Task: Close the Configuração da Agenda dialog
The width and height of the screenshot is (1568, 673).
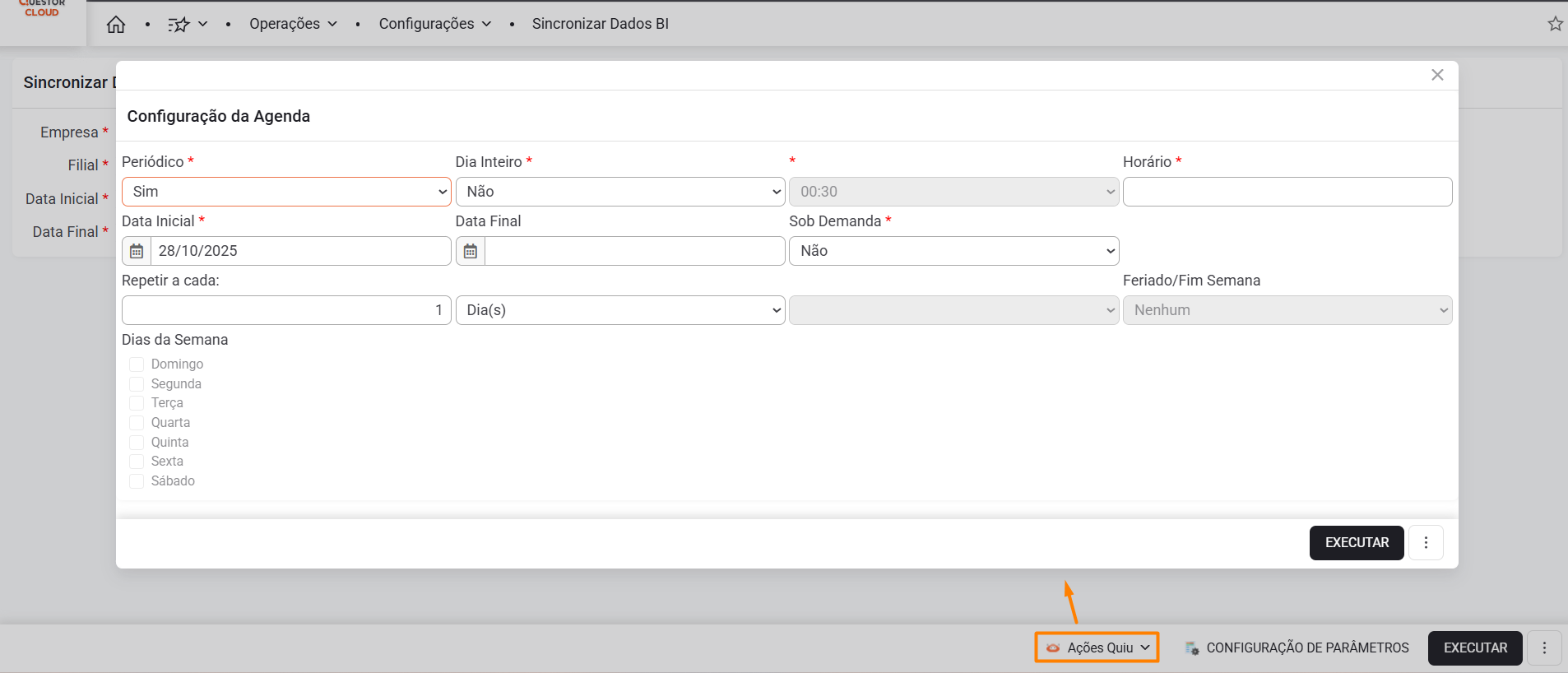Action: 1437,75
